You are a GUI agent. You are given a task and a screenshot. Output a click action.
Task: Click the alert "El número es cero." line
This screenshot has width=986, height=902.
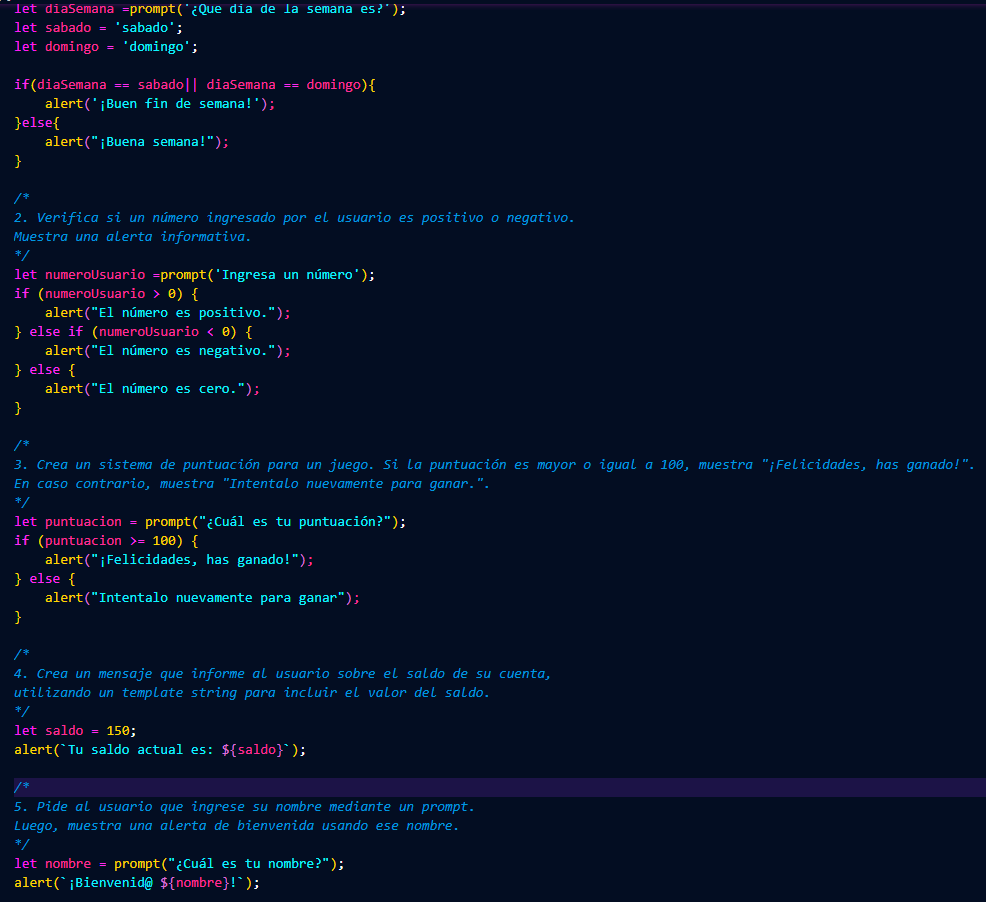(x=152, y=389)
